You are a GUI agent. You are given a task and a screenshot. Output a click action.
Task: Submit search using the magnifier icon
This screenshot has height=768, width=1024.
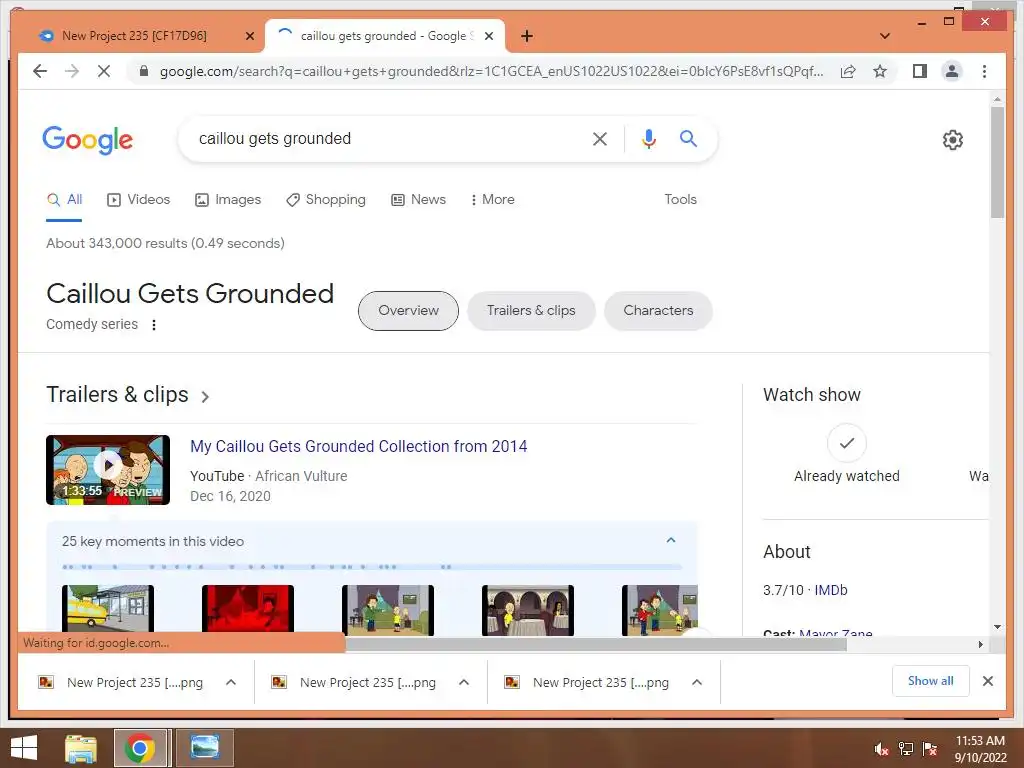click(688, 138)
